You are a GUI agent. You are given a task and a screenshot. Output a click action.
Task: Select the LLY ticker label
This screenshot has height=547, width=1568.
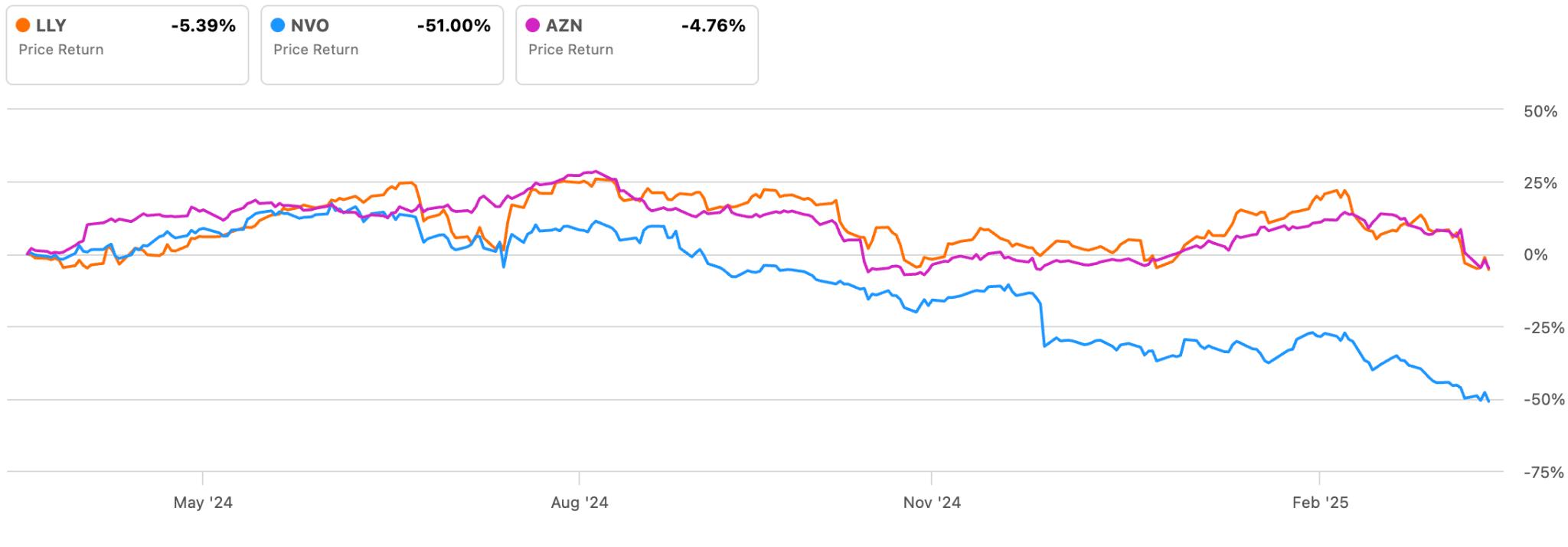(x=51, y=26)
